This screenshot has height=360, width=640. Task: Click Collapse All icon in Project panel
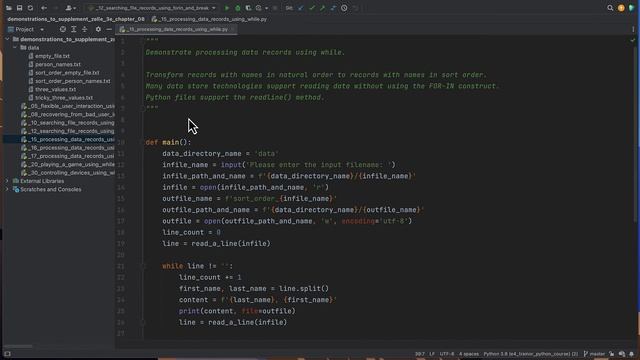(x=84, y=29)
